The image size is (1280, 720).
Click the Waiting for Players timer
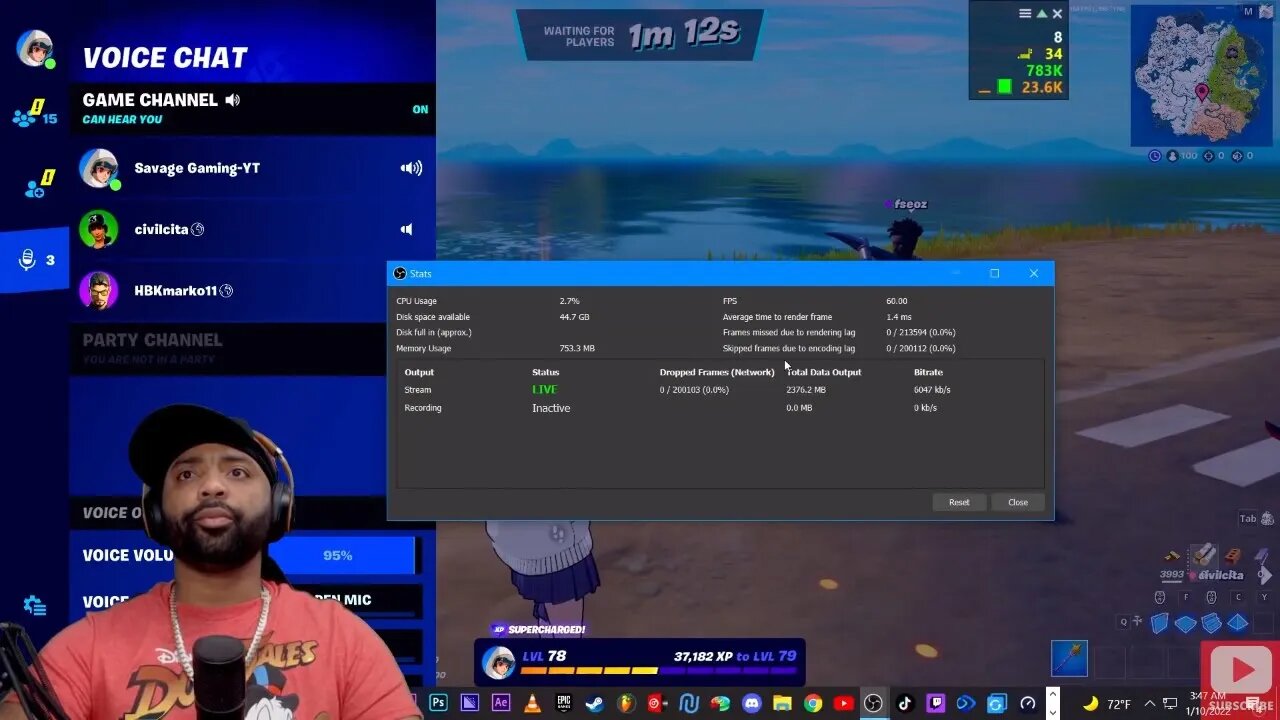(640, 34)
